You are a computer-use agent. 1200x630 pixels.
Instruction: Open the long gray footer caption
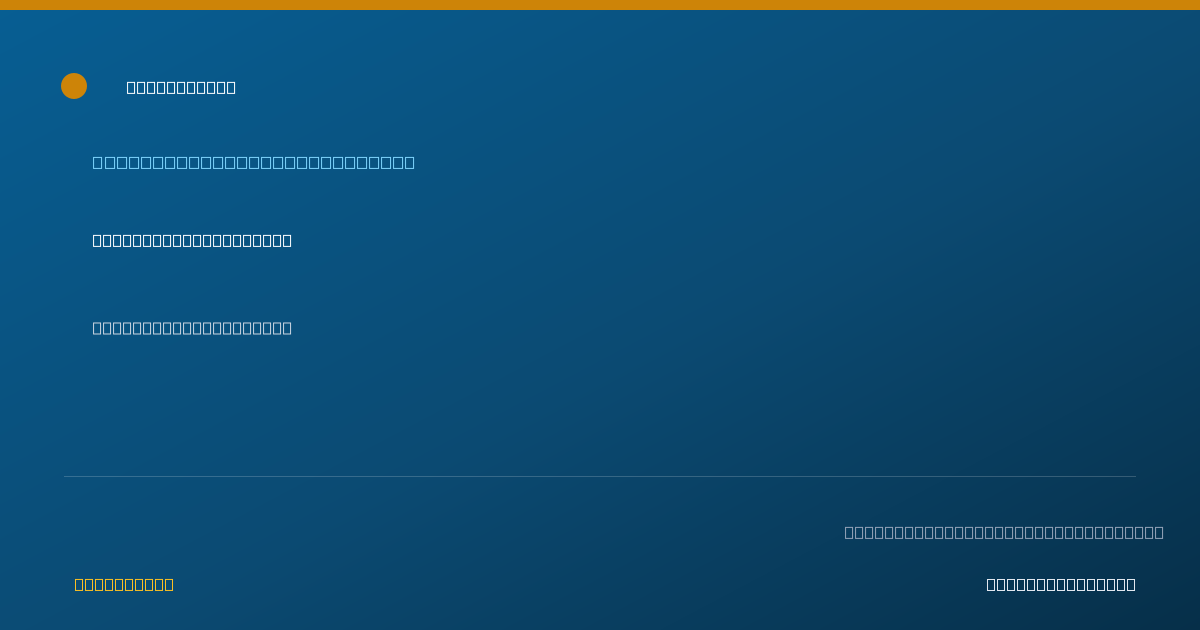(x=1004, y=532)
